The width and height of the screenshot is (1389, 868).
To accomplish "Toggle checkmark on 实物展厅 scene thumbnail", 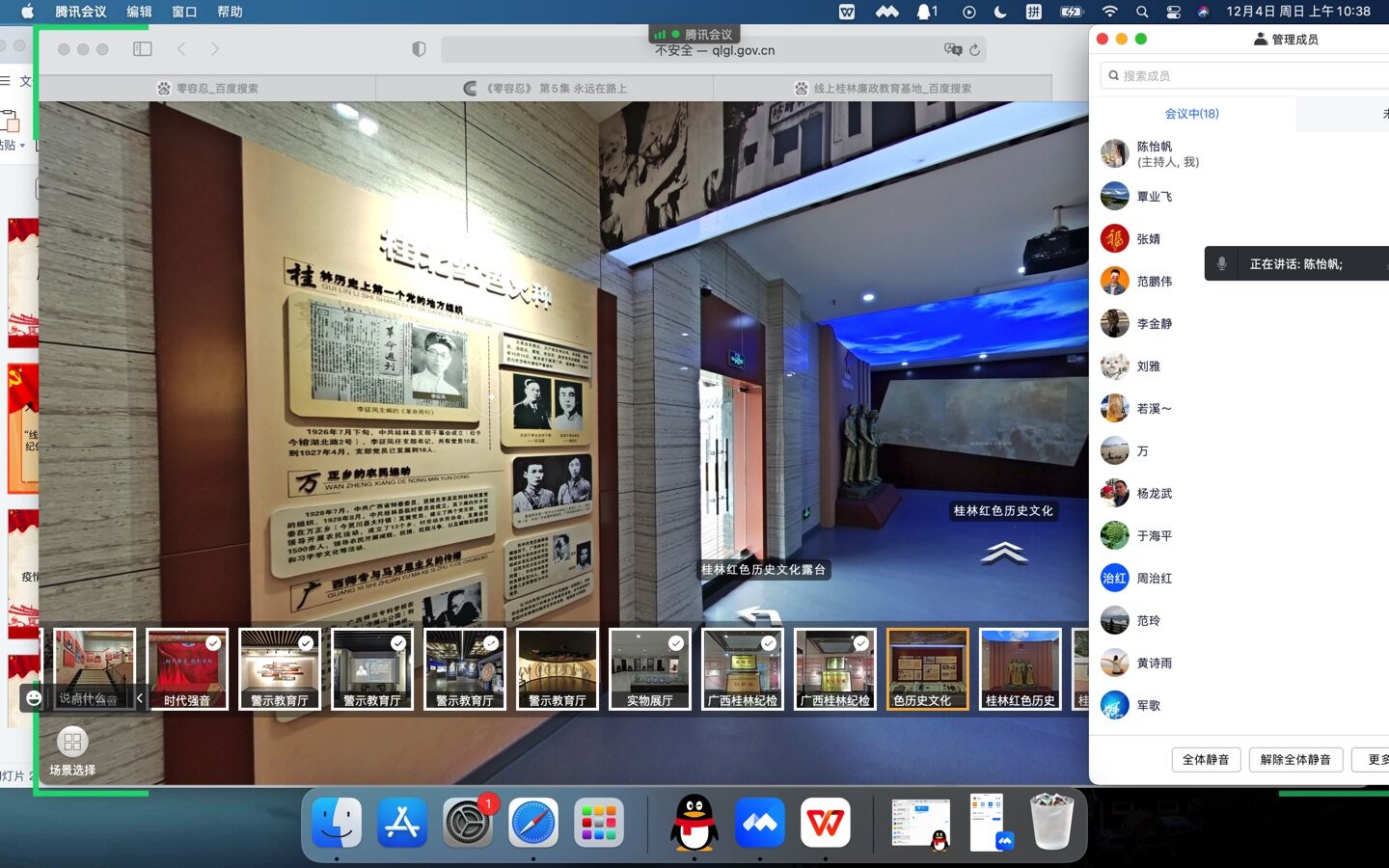I will [x=676, y=643].
